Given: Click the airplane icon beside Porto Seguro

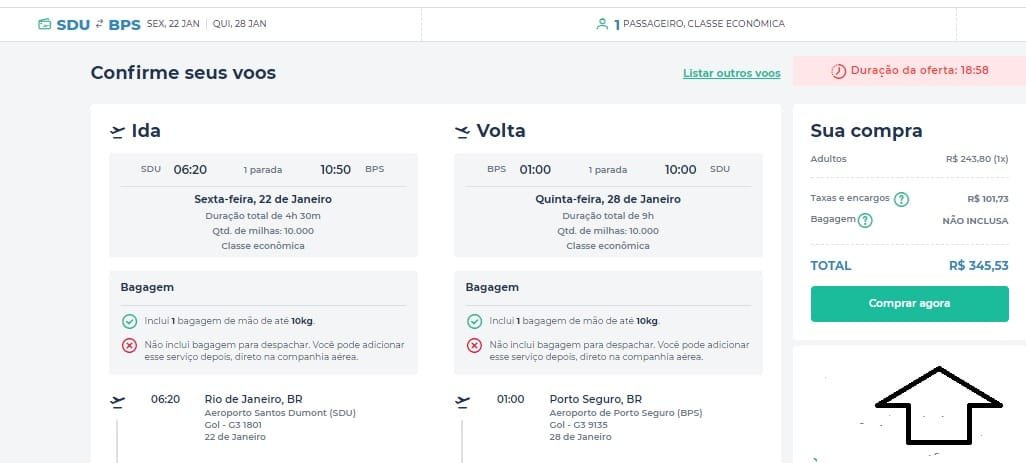Looking at the screenshot, I should pyautogui.click(x=462, y=401).
